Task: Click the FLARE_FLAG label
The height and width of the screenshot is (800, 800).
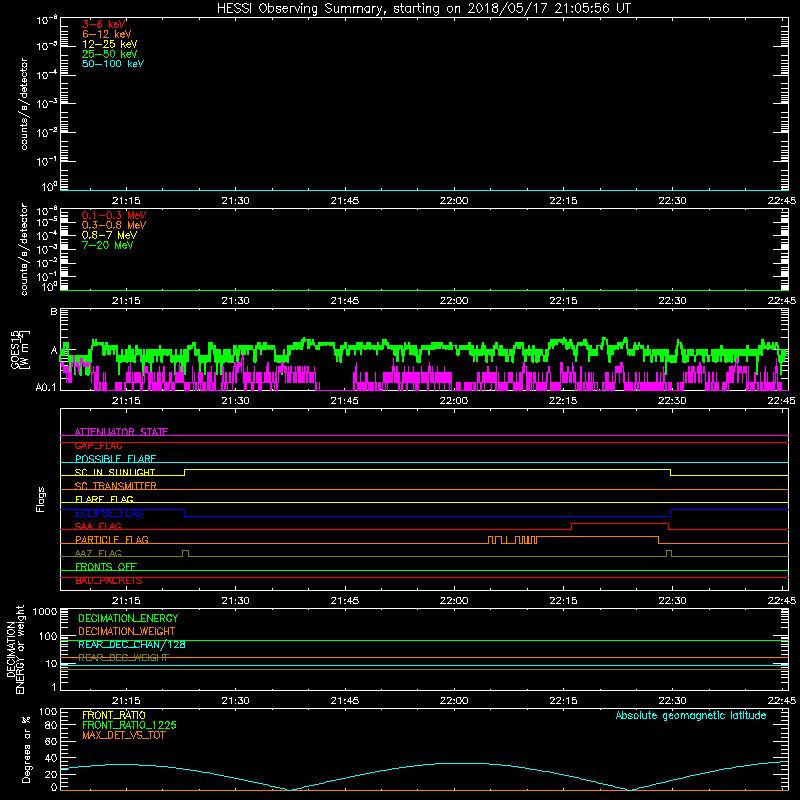Action: 104,499
